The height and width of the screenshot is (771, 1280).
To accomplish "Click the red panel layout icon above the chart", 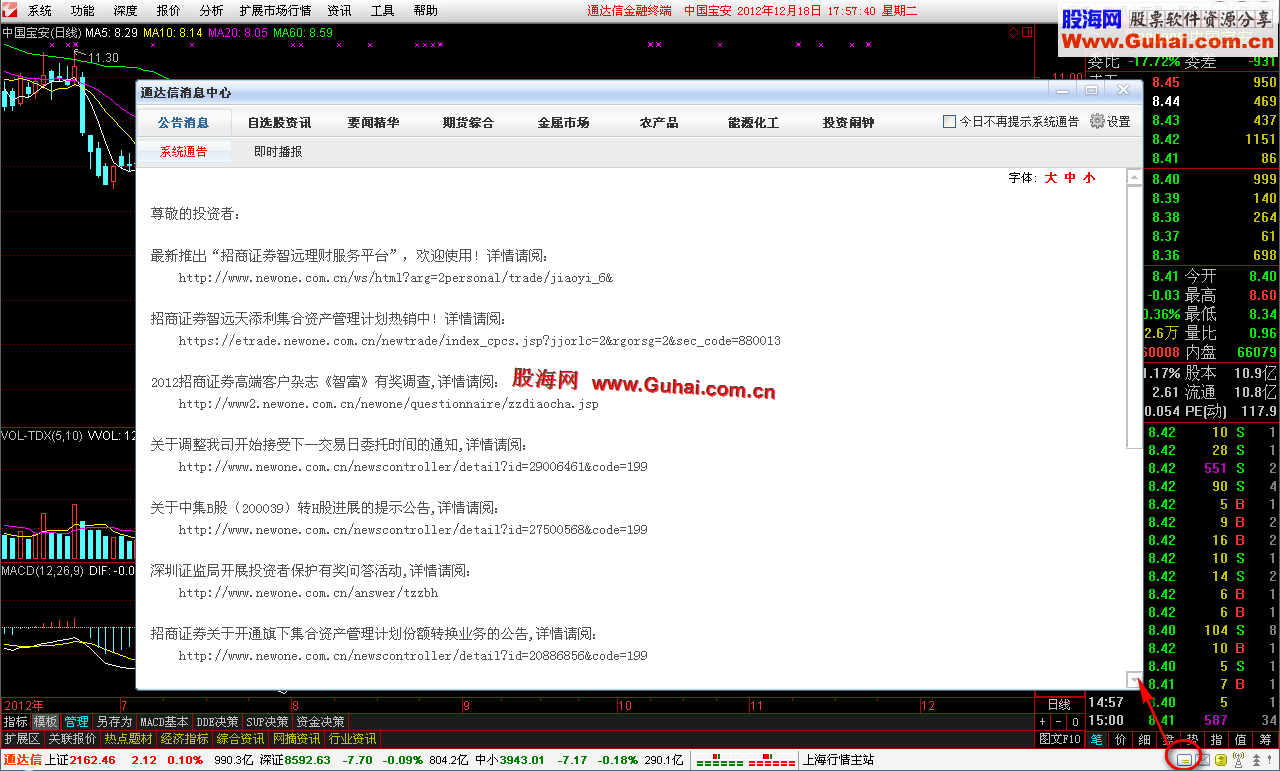I will point(1026,33).
